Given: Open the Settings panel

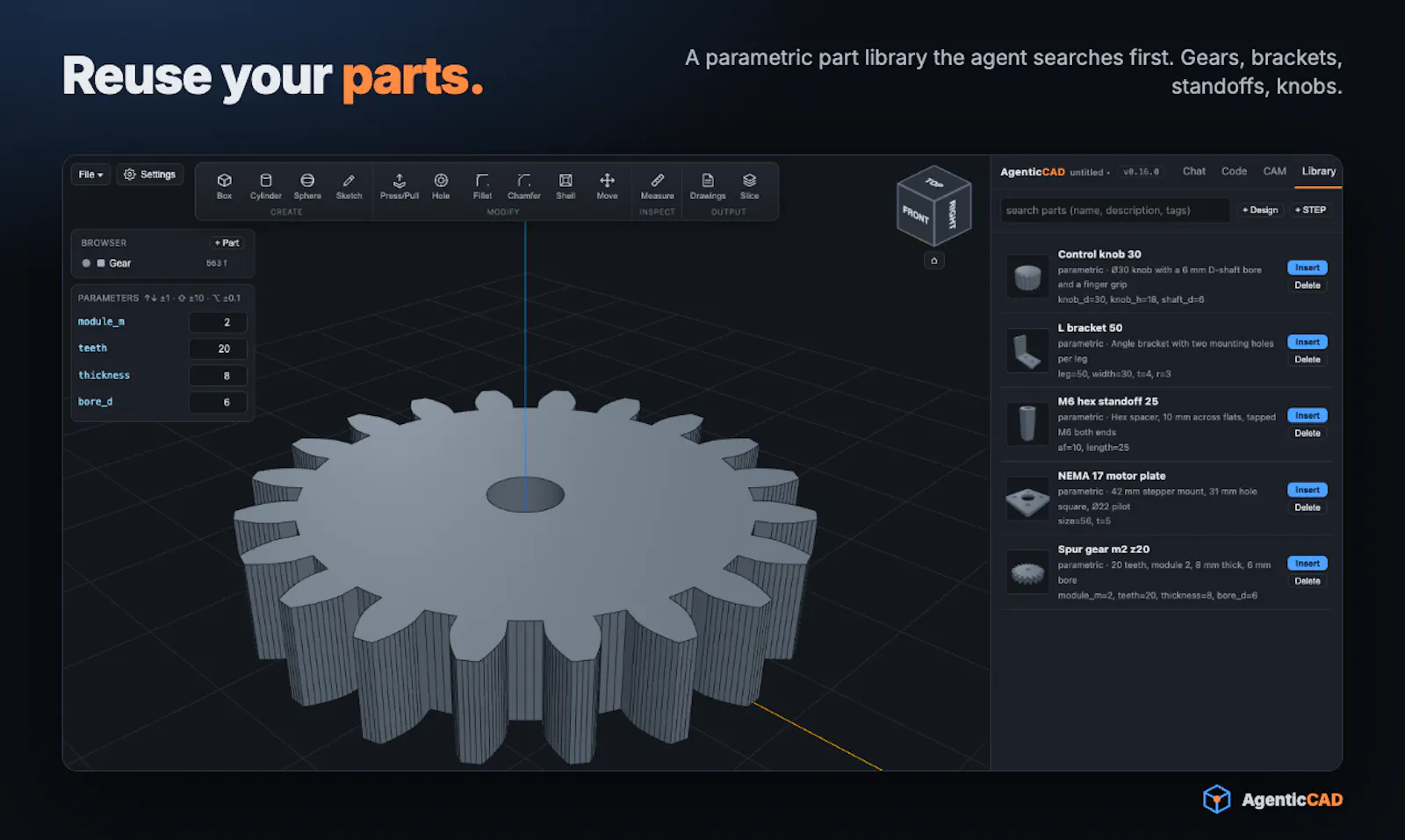Looking at the screenshot, I should point(149,175).
